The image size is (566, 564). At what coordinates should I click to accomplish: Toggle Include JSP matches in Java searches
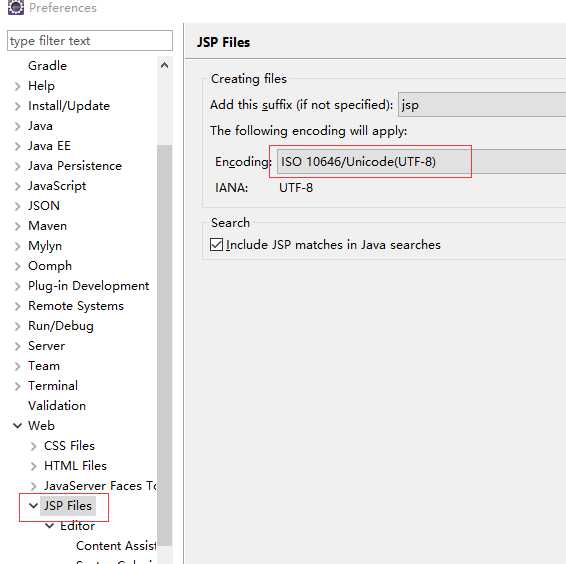pos(217,245)
